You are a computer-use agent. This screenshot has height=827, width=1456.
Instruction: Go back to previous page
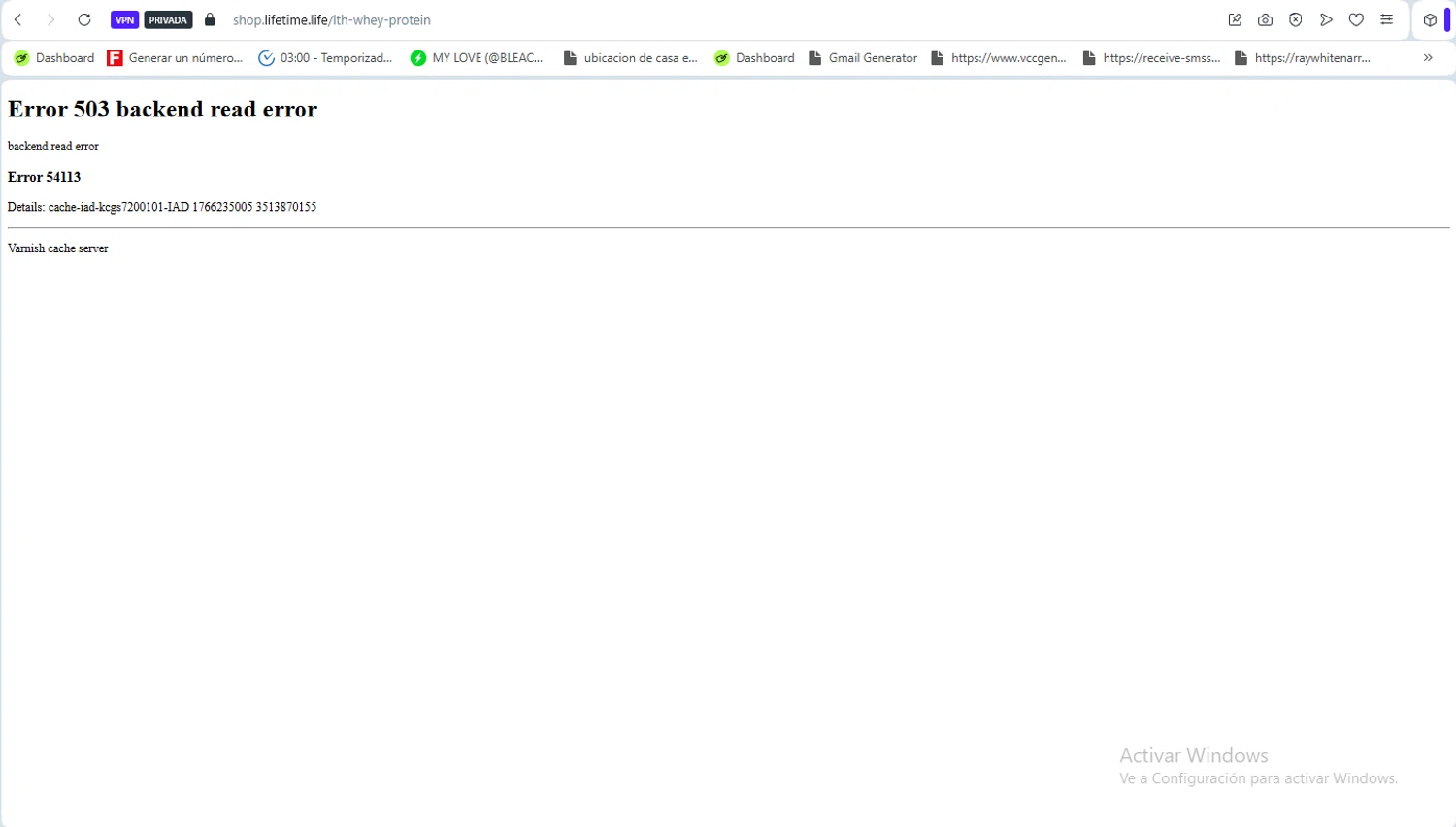coord(17,19)
